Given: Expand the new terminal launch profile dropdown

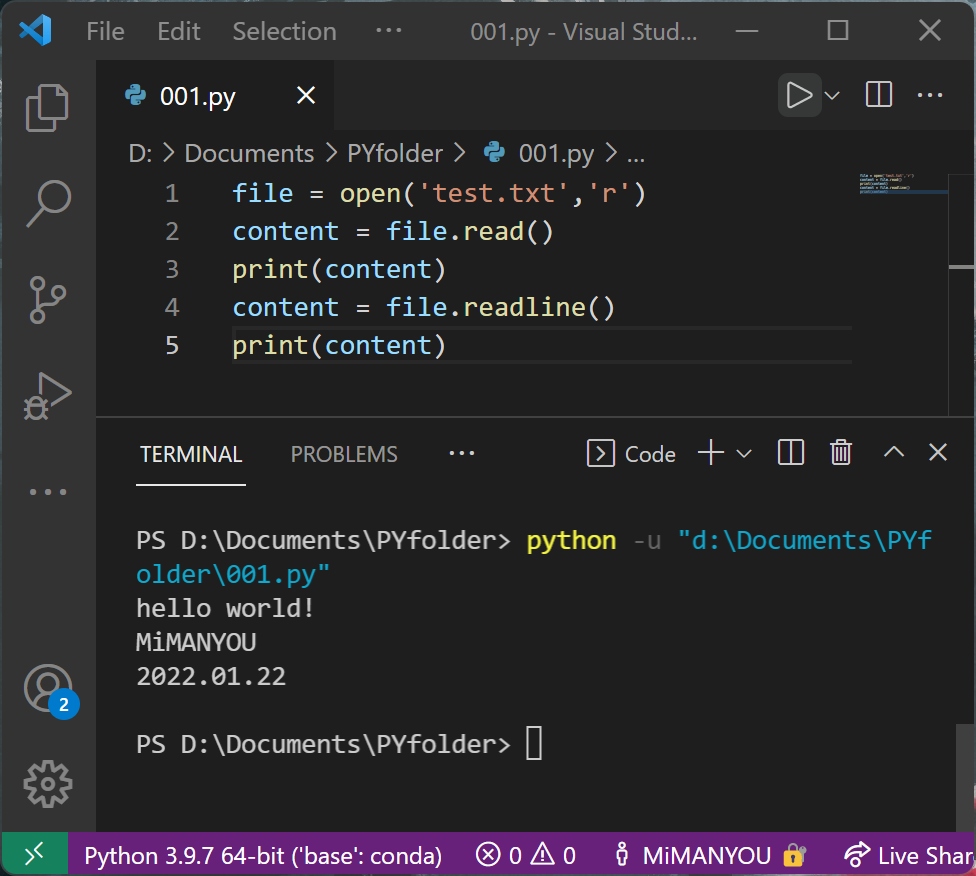Looking at the screenshot, I should click(744, 454).
